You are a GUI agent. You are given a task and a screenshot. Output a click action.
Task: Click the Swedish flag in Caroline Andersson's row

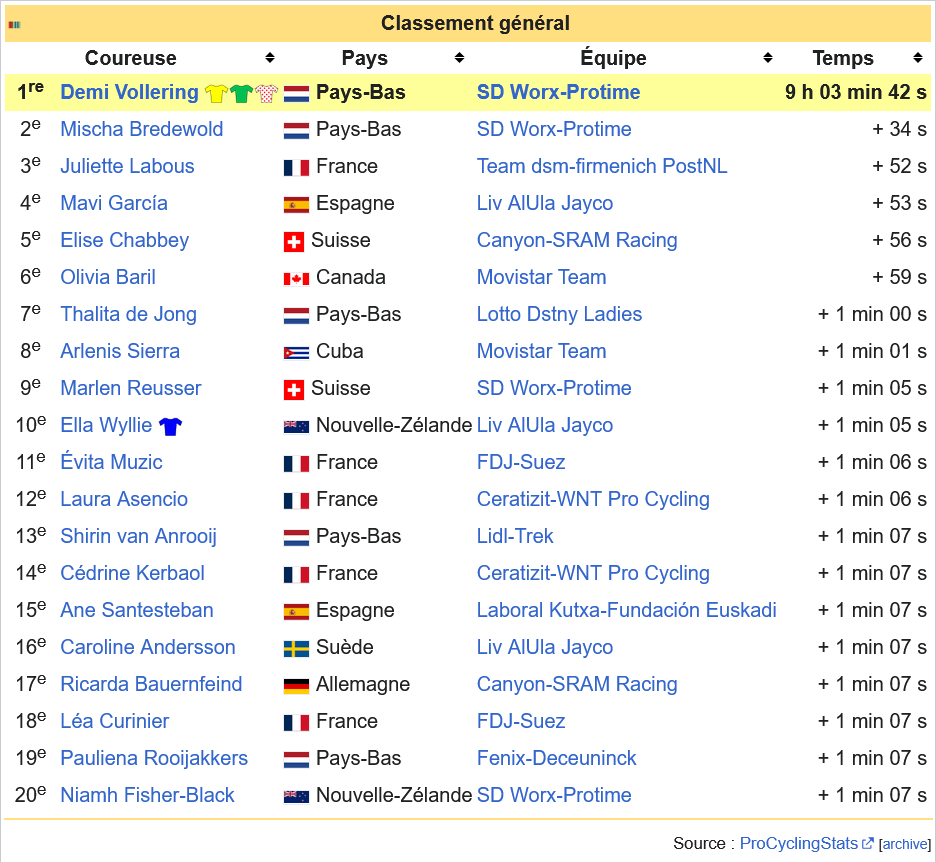[296, 649]
